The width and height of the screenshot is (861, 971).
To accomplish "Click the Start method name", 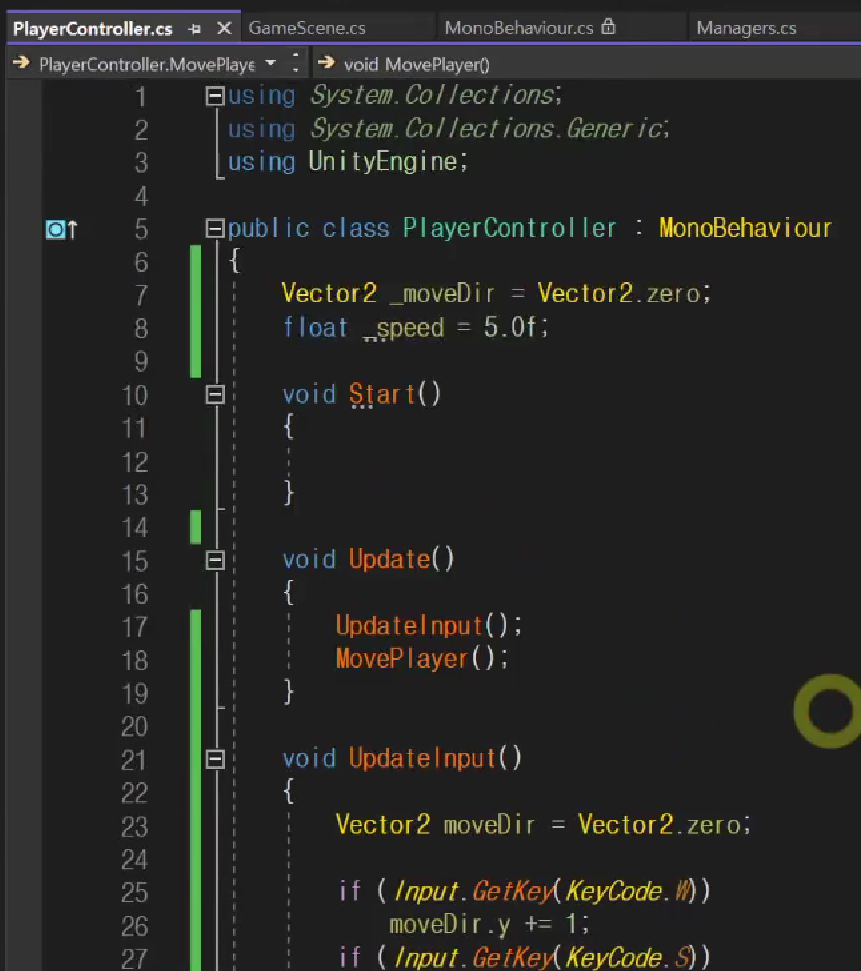I will tap(382, 394).
